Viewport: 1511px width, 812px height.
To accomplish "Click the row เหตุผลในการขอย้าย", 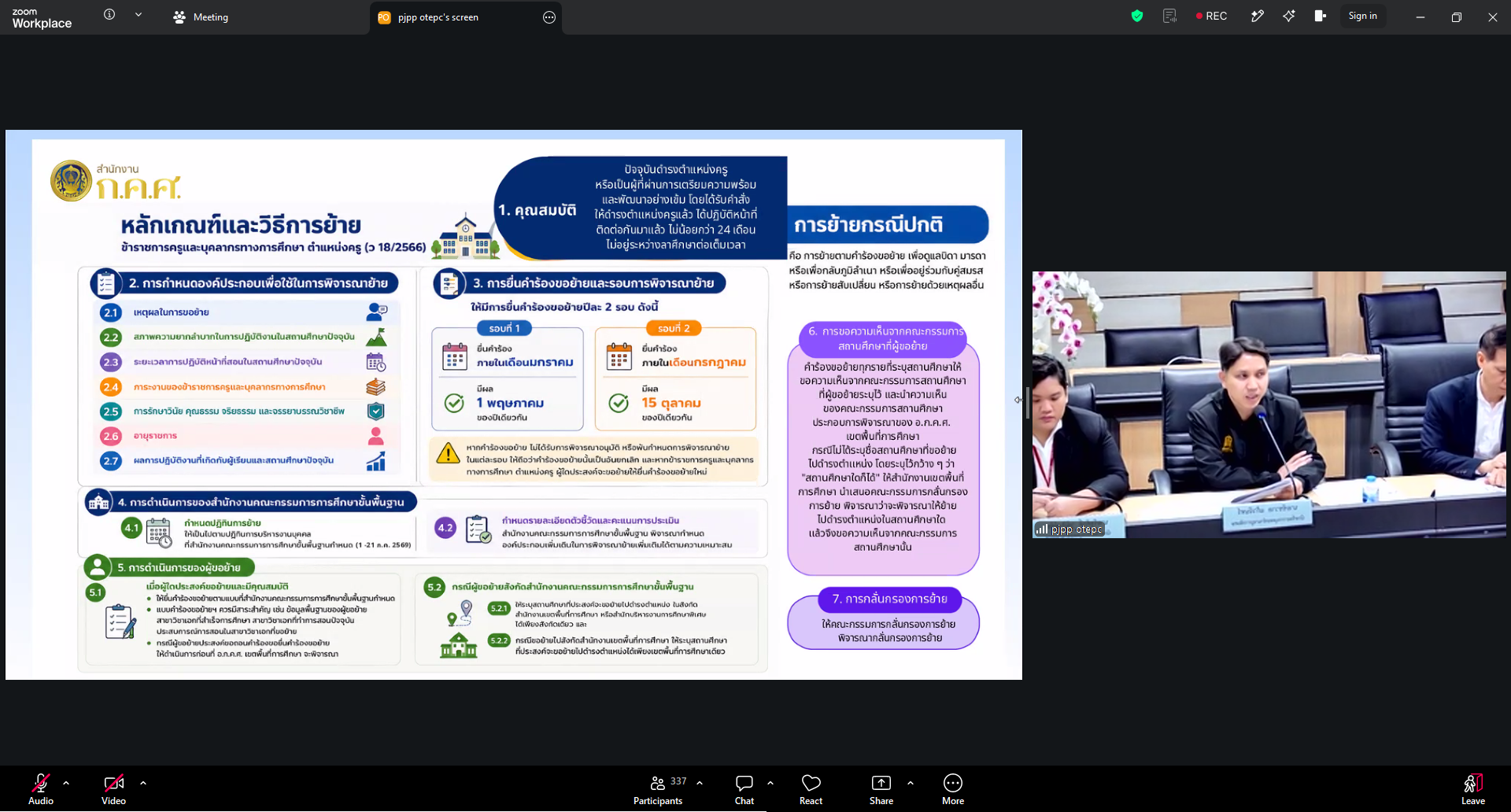I will click(246, 312).
